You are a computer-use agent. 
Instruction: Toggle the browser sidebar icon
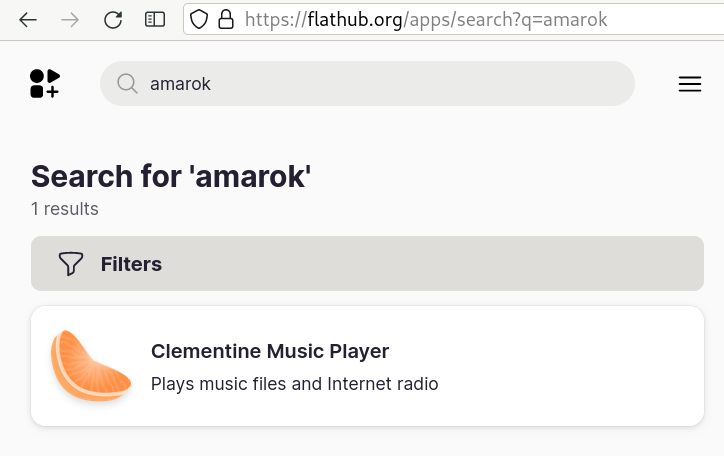click(155, 20)
